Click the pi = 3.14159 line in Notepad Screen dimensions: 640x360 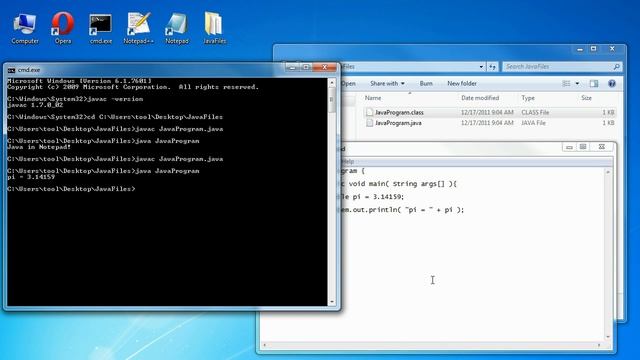point(371,197)
